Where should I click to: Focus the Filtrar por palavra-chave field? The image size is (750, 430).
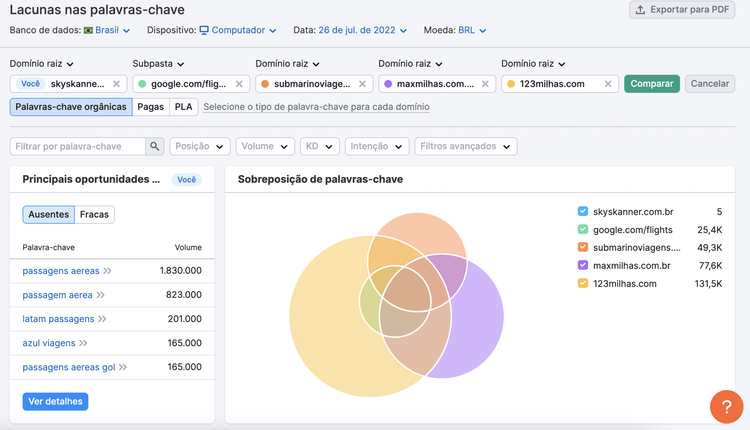coord(77,146)
